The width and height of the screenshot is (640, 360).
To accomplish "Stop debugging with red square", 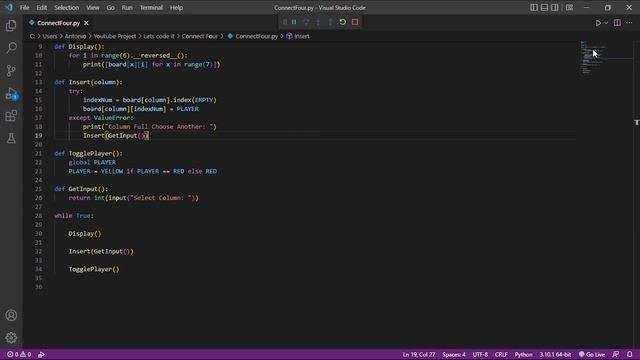I will click(x=355, y=22).
